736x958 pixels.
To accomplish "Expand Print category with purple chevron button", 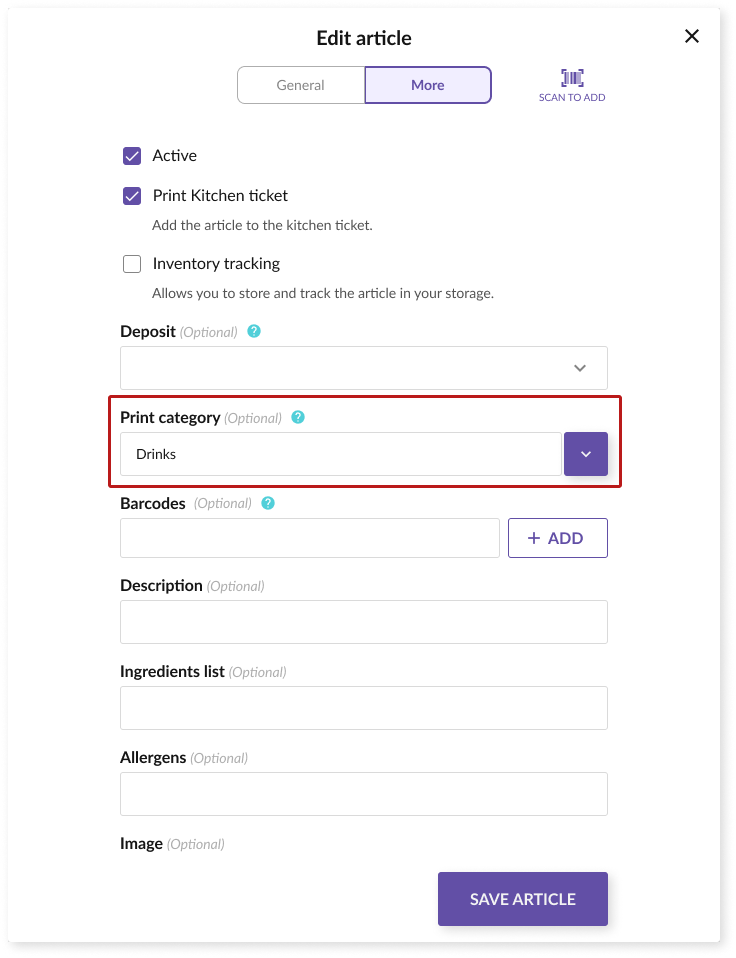I will tap(586, 454).
